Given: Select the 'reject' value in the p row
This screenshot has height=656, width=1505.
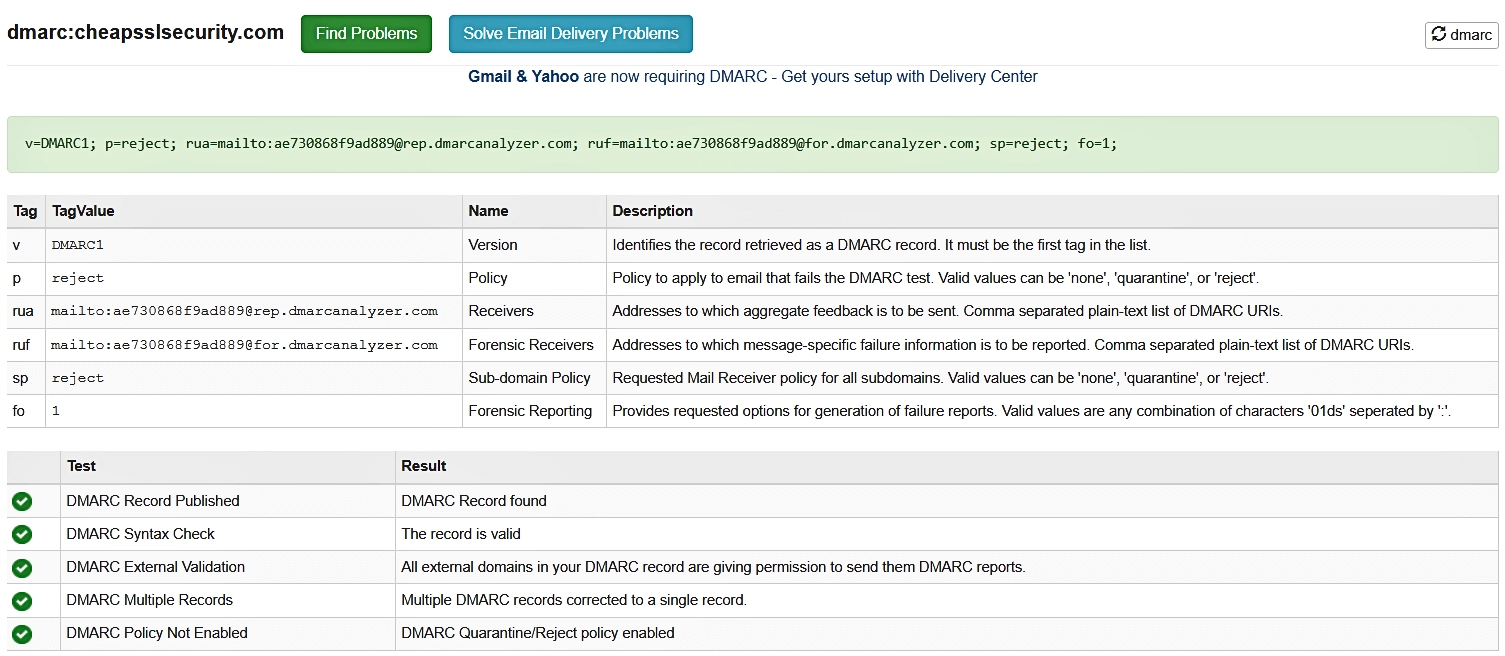Looking at the screenshot, I should (77, 278).
